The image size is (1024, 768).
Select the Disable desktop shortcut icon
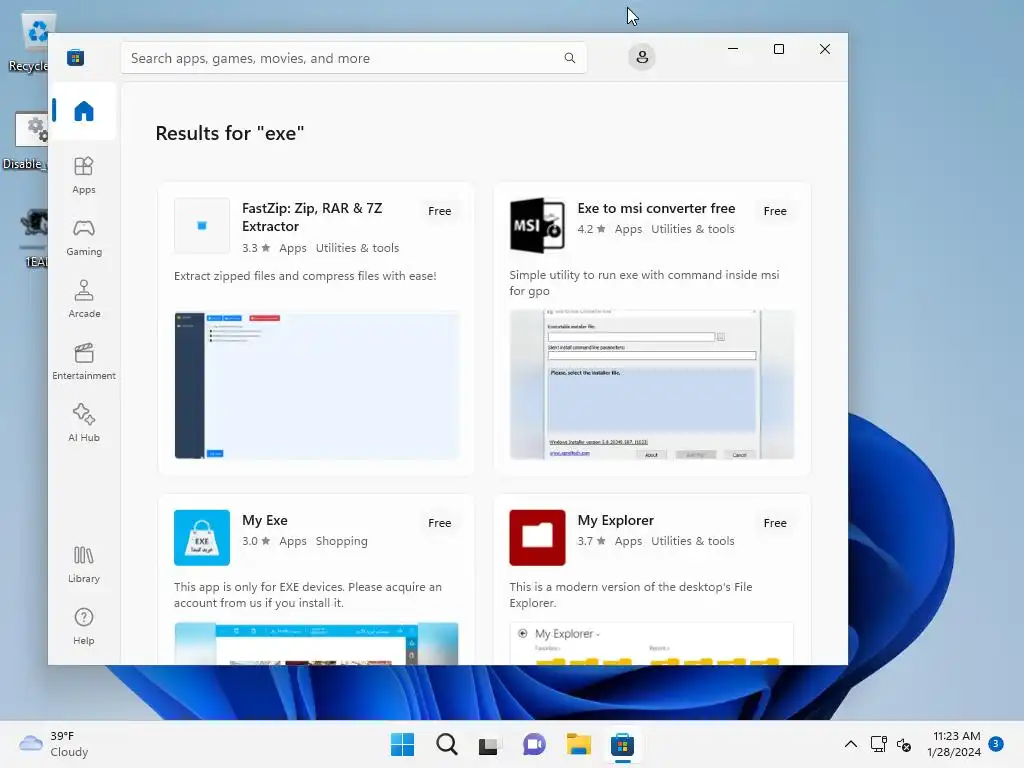(26, 142)
